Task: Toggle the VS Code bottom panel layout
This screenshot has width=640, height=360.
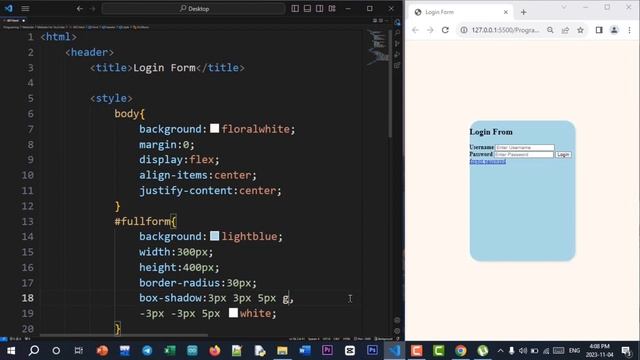Action: [x=307, y=9]
